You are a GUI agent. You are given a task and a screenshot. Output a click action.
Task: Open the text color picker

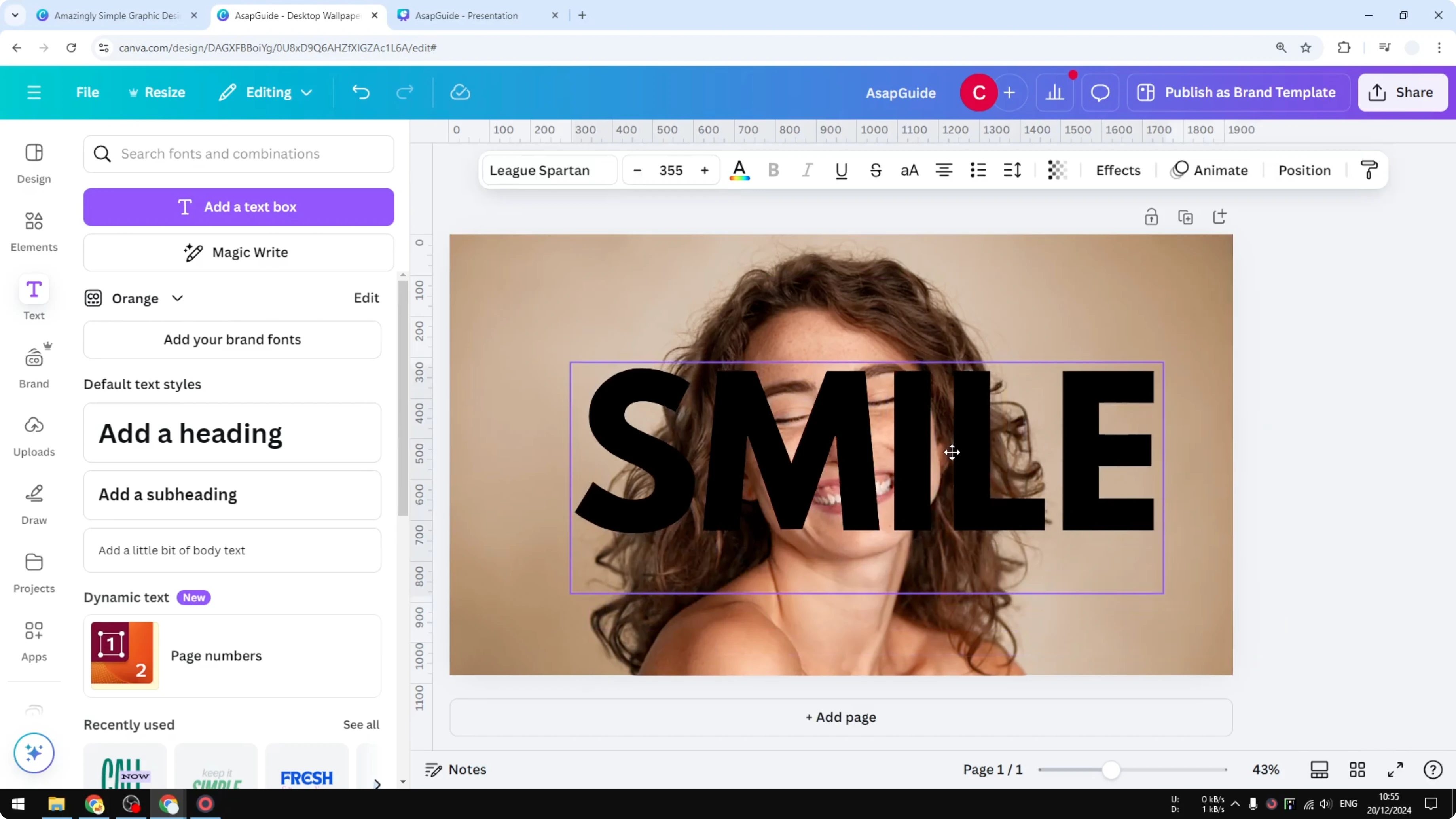click(739, 170)
